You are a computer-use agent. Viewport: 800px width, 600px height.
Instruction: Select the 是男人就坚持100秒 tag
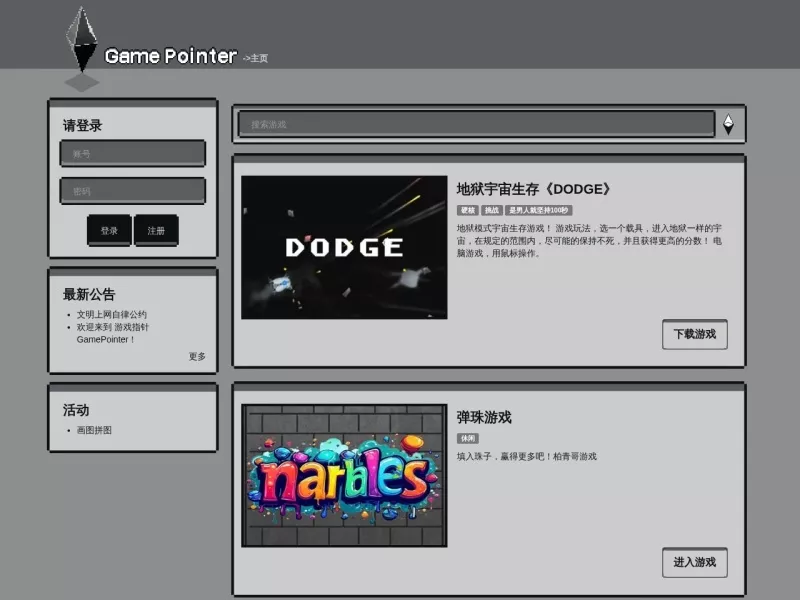click(539, 210)
